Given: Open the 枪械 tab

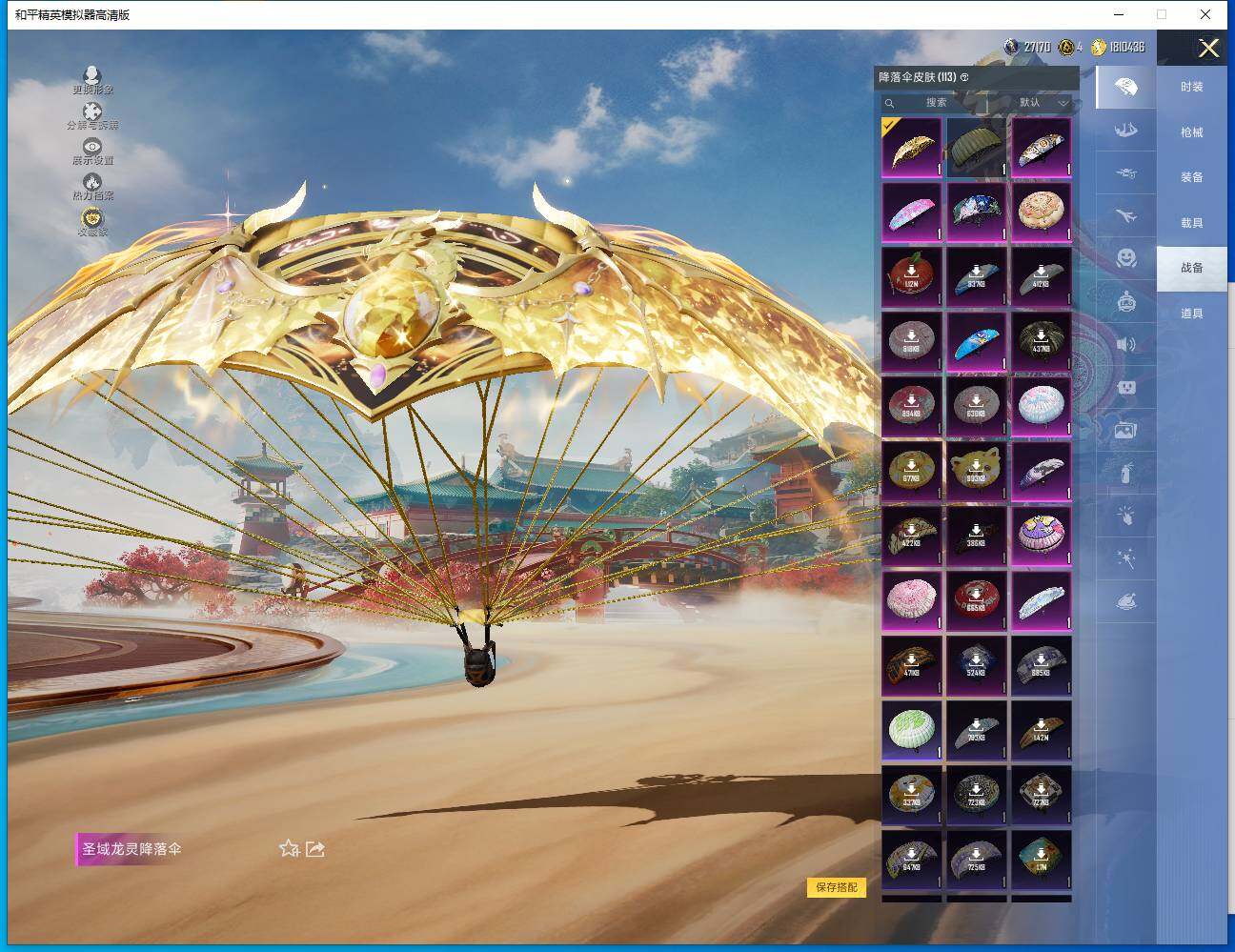Looking at the screenshot, I should pyautogui.click(x=1192, y=132).
